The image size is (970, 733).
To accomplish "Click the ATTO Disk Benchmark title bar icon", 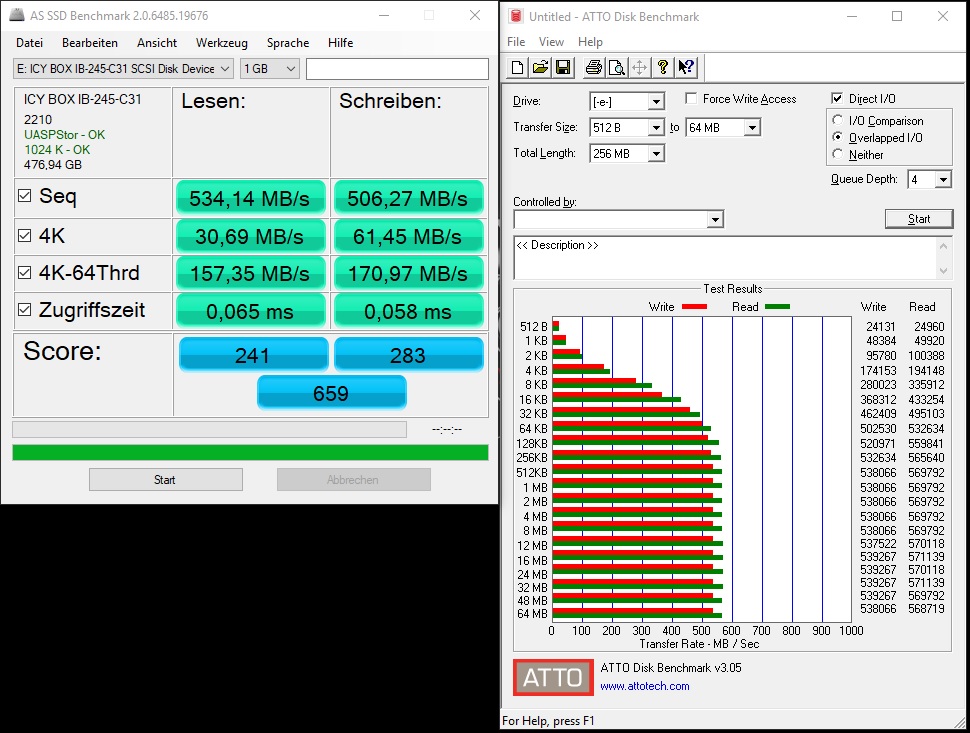I will 515,16.
